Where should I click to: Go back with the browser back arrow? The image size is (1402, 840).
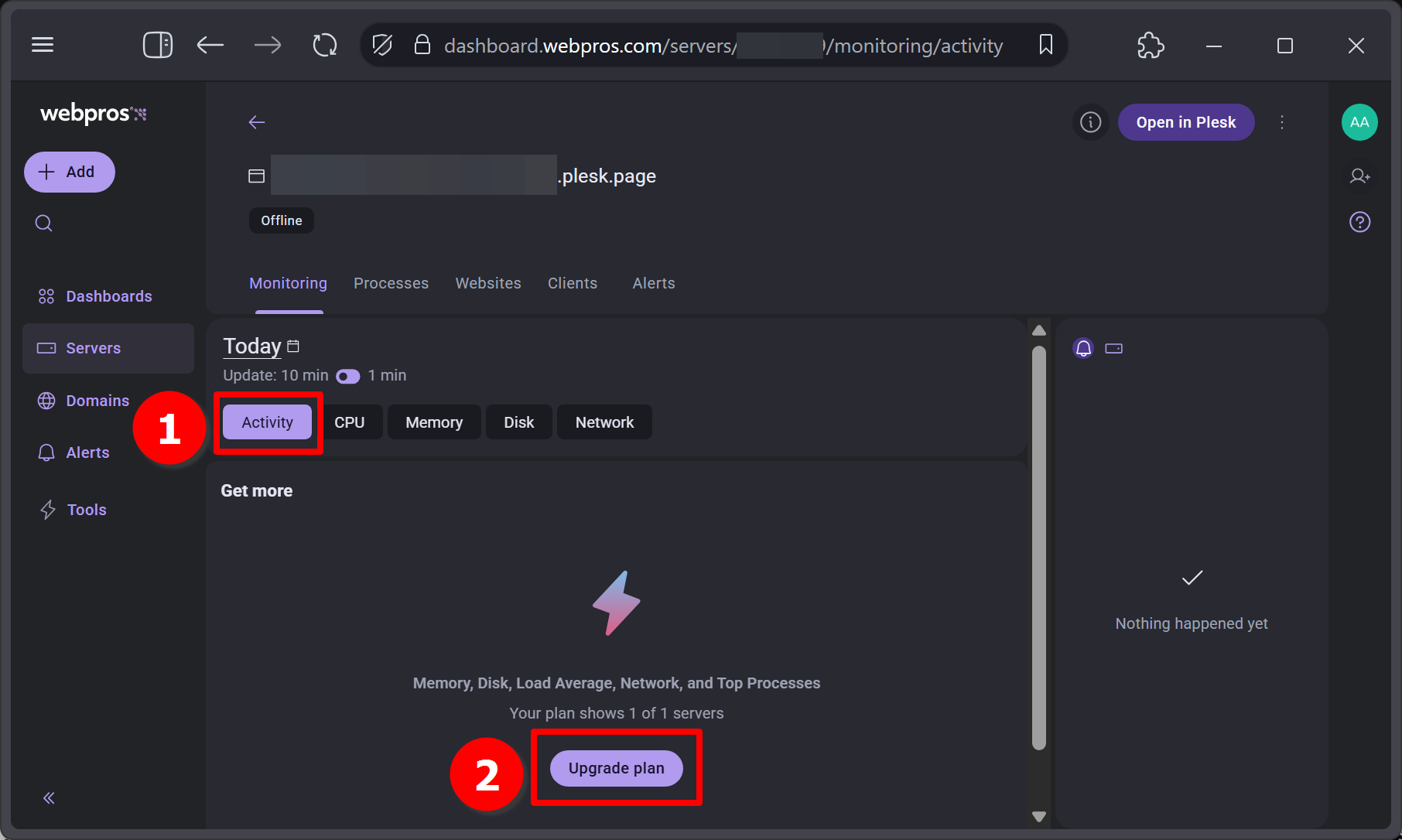pyautogui.click(x=210, y=45)
